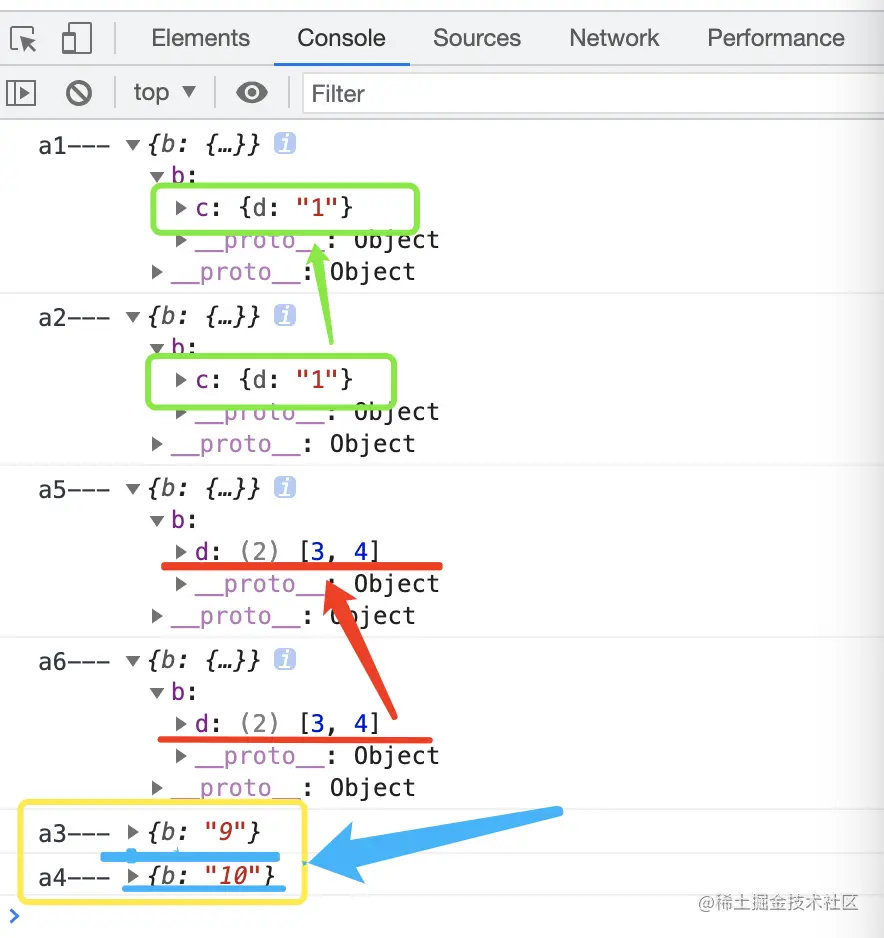The height and width of the screenshot is (938, 884).
Task: Click the info icon beside a2 output
Action: (285, 317)
